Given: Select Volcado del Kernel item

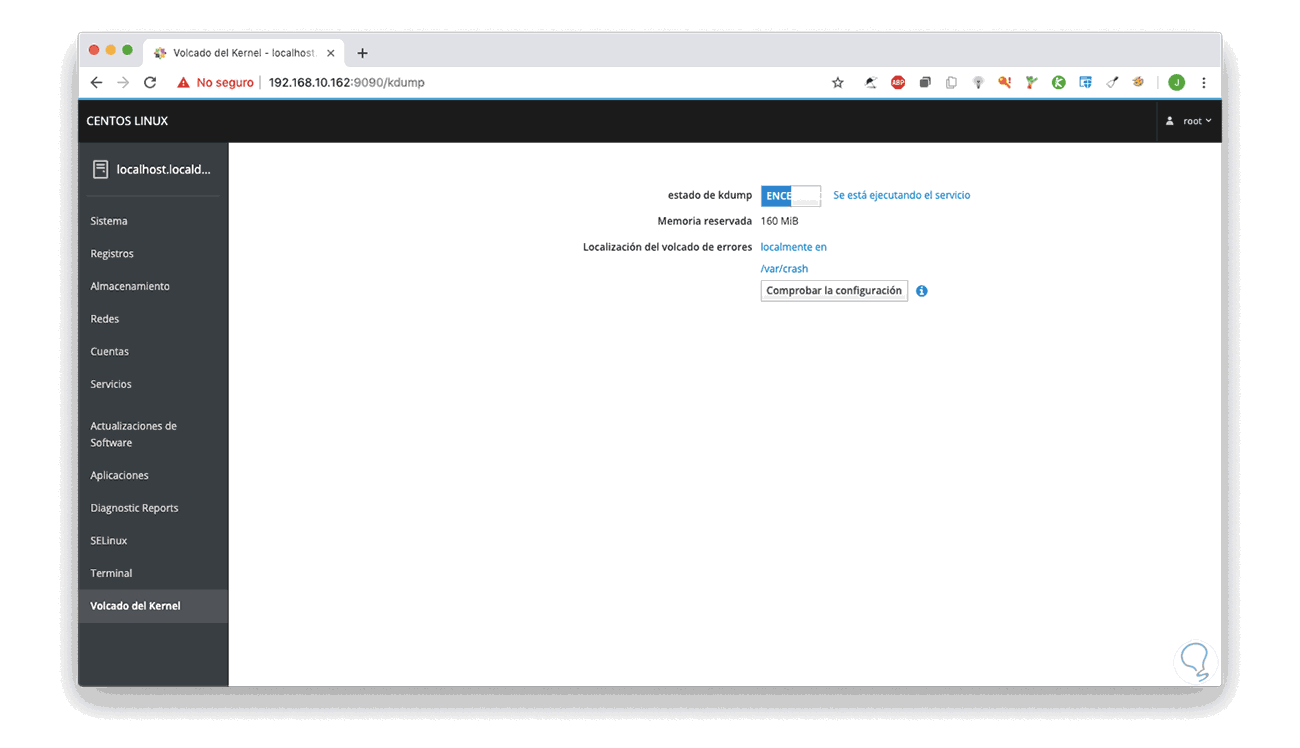Looking at the screenshot, I should pyautogui.click(x=153, y=606).
